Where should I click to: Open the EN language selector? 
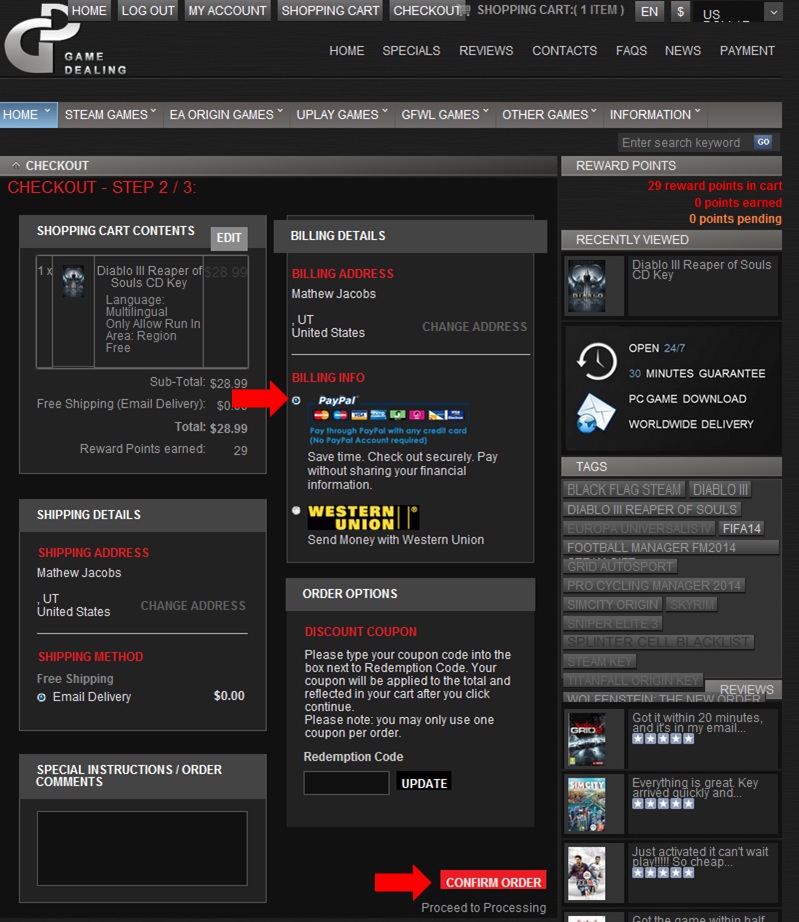coord(649,11)
